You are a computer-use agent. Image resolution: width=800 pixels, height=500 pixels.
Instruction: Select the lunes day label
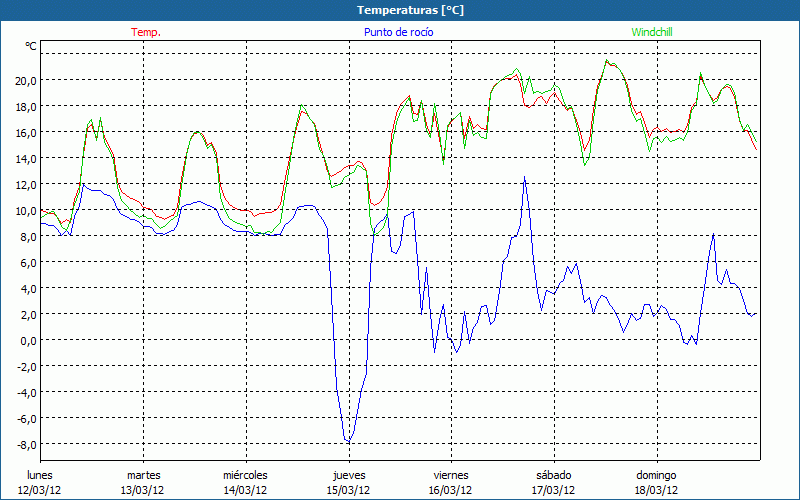40,475
